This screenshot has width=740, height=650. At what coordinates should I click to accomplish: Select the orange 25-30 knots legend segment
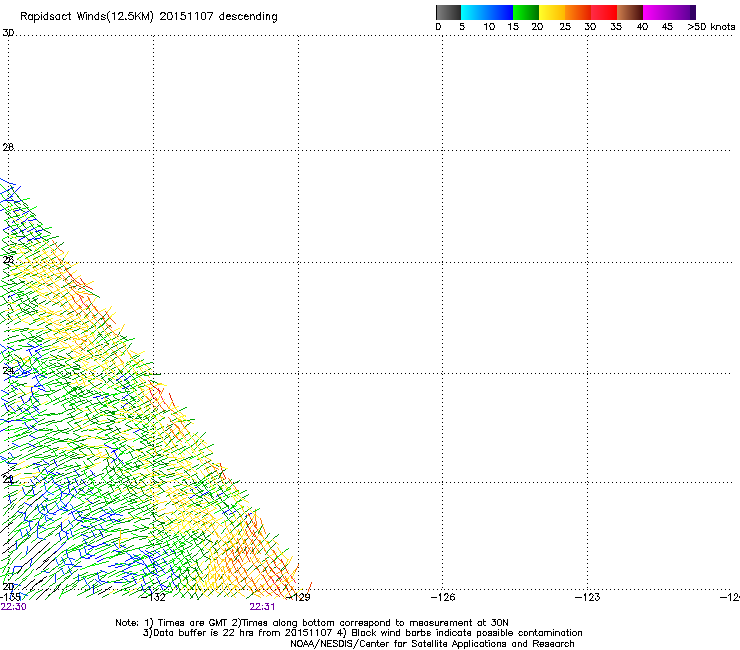pos(578,12)
